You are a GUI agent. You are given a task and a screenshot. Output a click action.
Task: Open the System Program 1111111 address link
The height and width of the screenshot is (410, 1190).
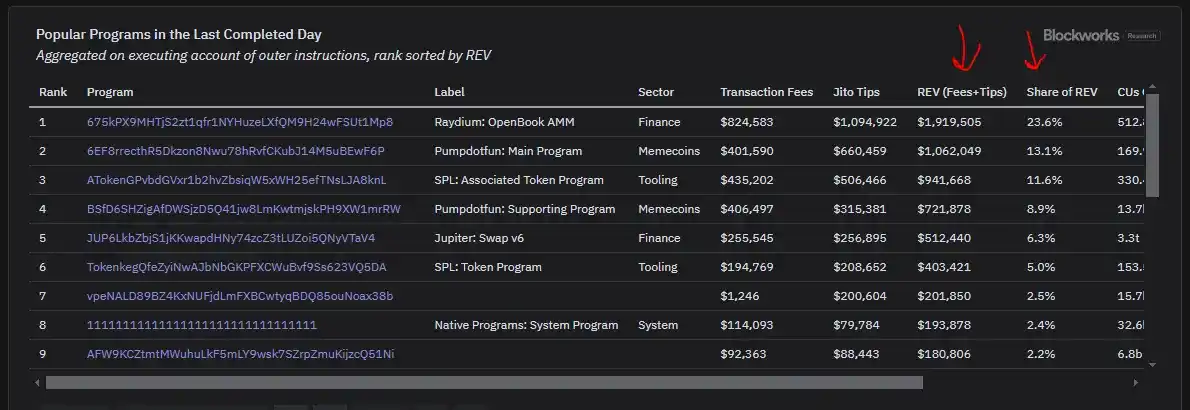pyautogui.click(x=202, y=325)
